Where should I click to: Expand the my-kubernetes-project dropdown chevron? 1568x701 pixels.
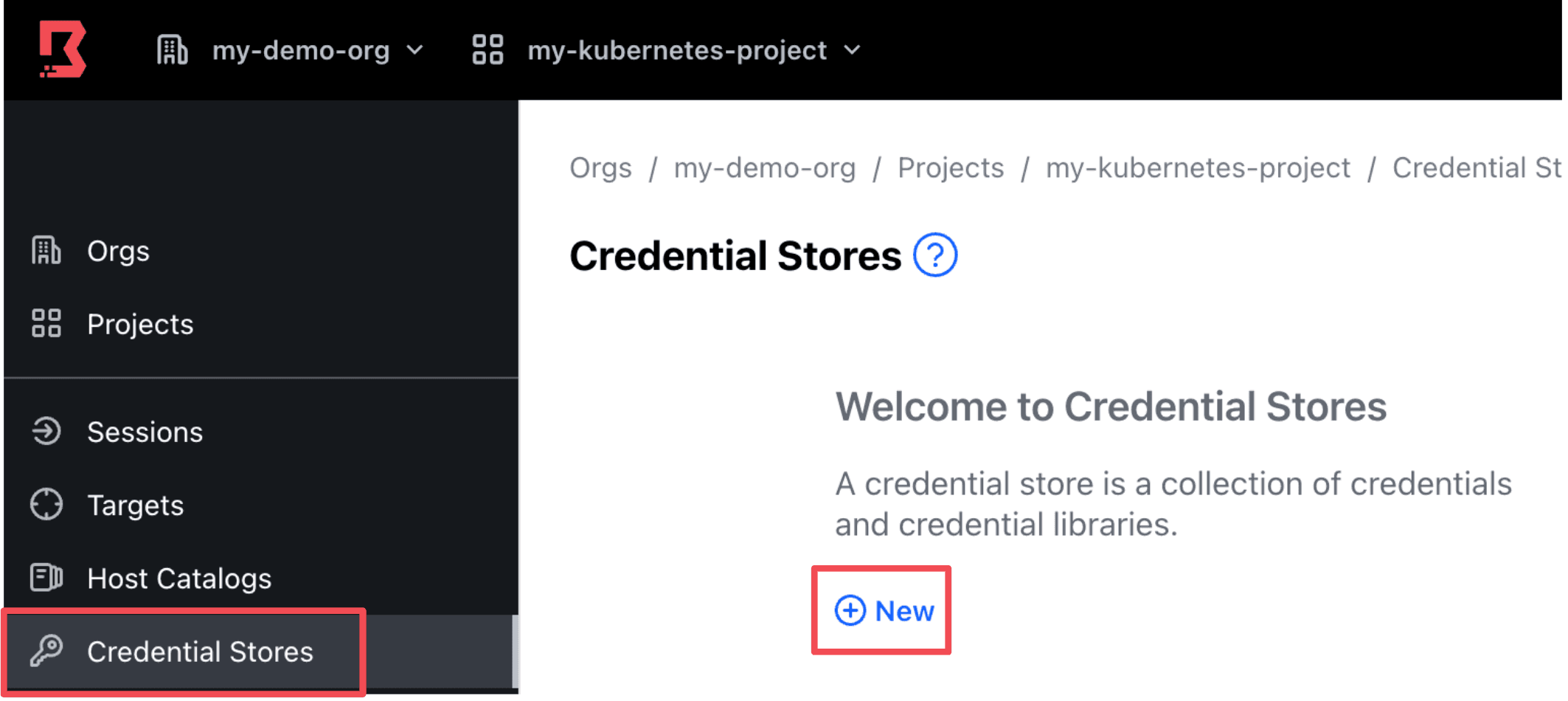[853, 50]
